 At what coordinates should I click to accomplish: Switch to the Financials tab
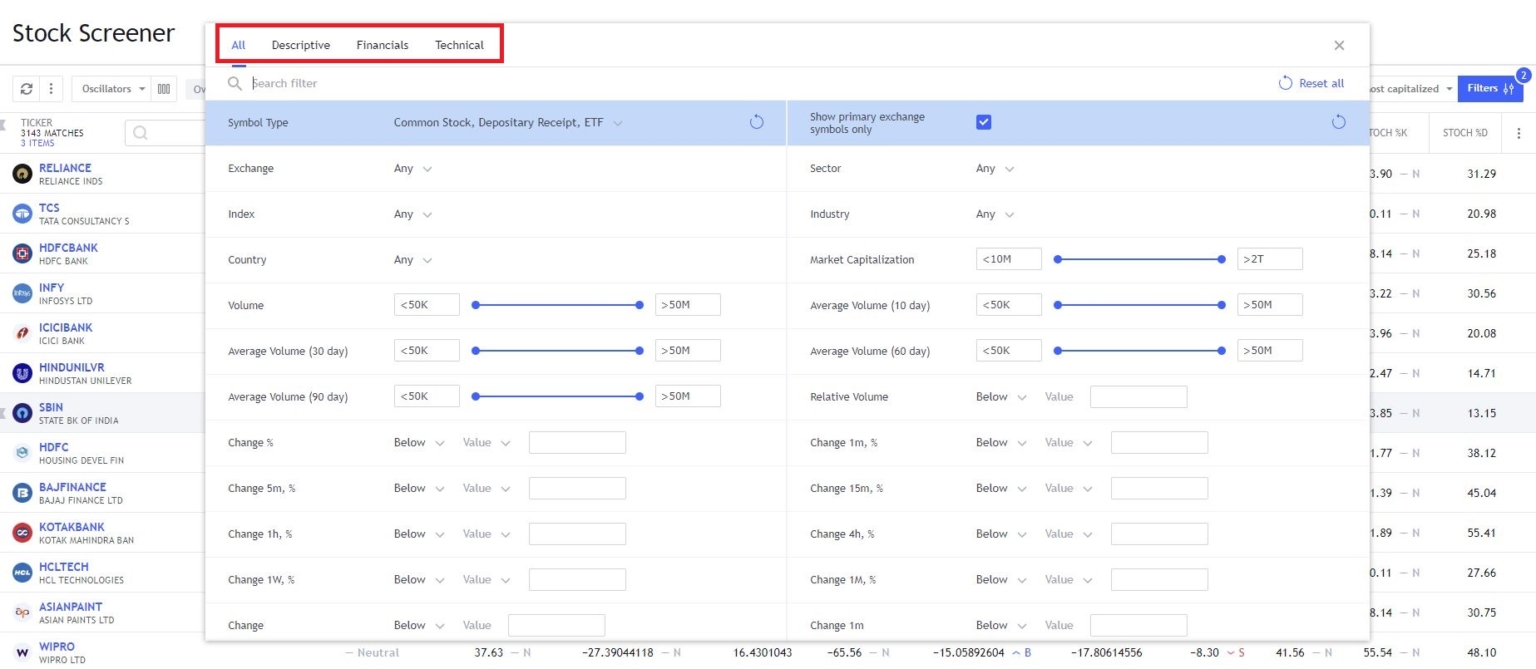(382, 45)
